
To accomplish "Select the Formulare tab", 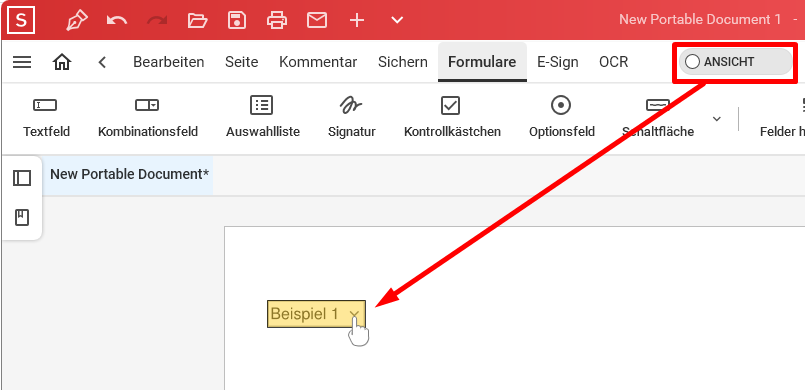I will 482,62.
